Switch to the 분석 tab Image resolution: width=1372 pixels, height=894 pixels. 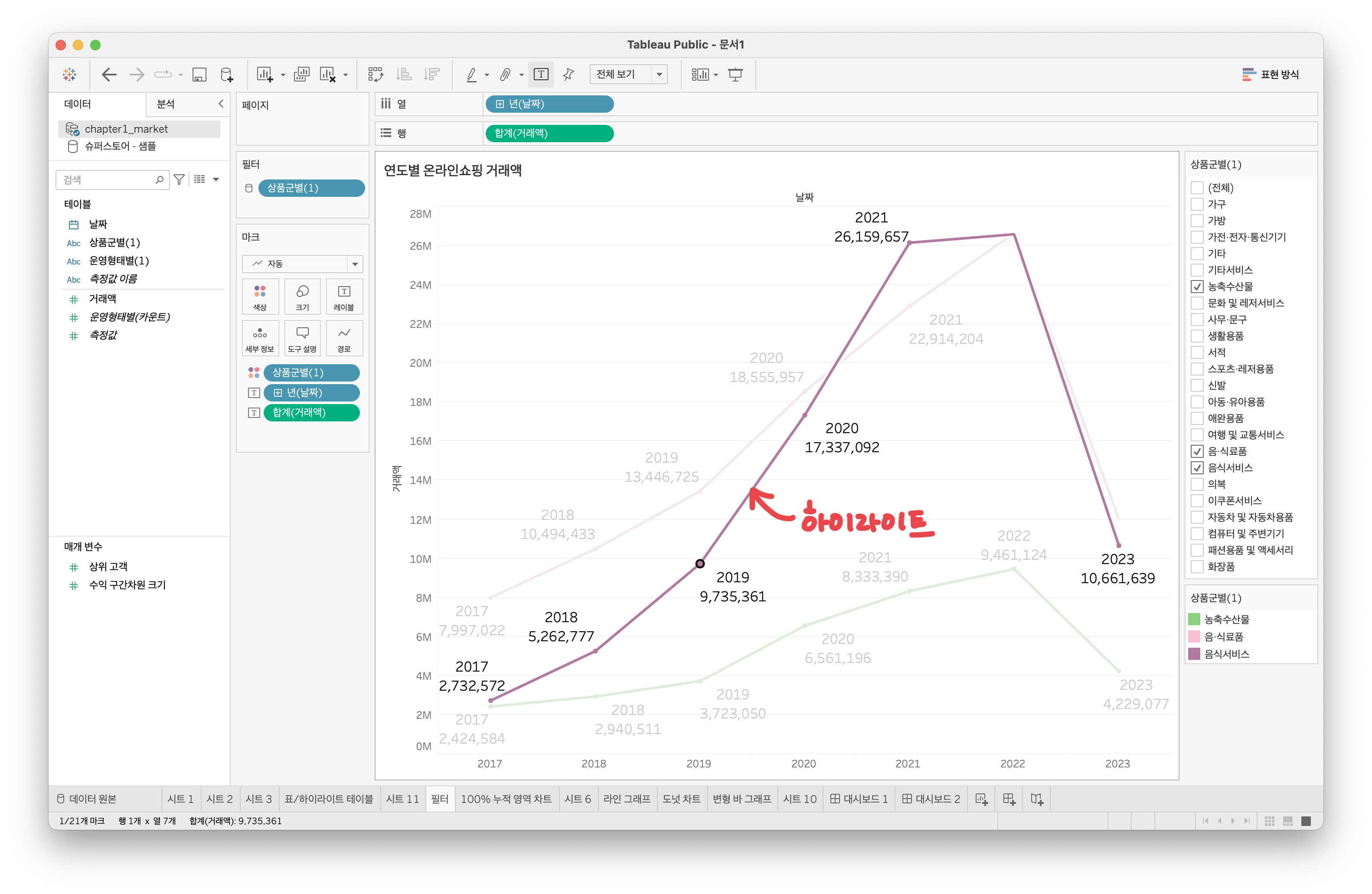click(x=166, y=104)
